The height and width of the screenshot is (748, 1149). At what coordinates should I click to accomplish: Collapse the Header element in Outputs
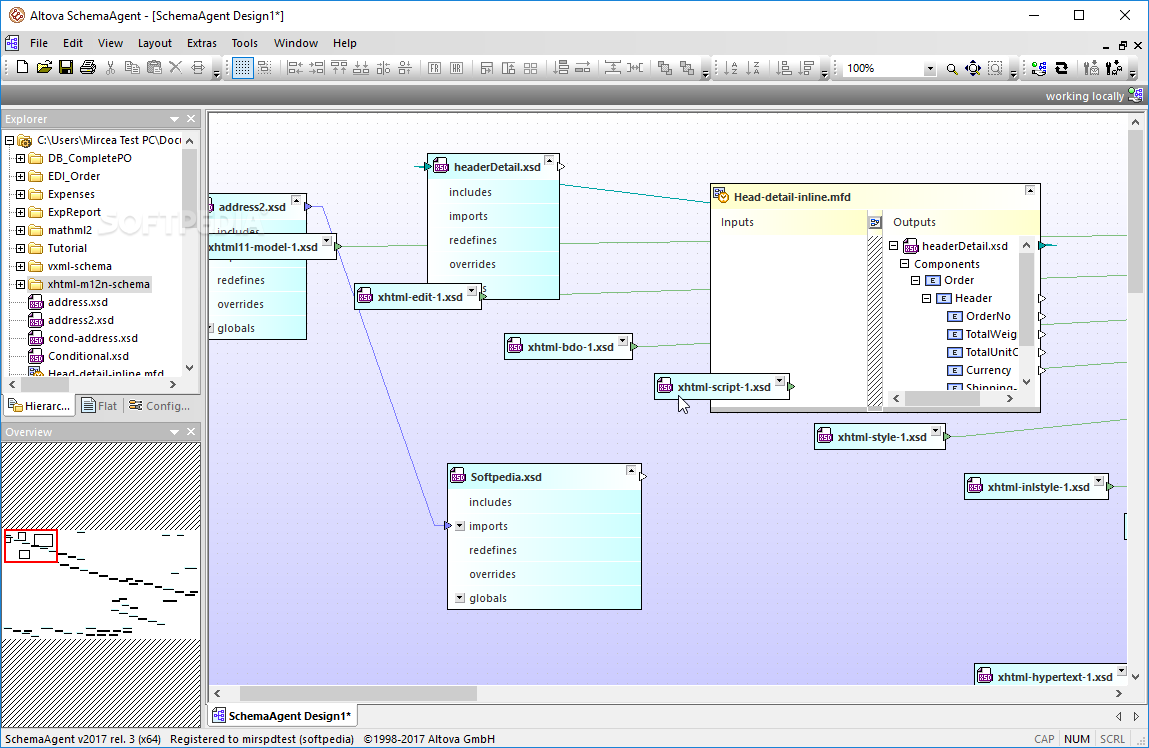[x=926, y=298]
